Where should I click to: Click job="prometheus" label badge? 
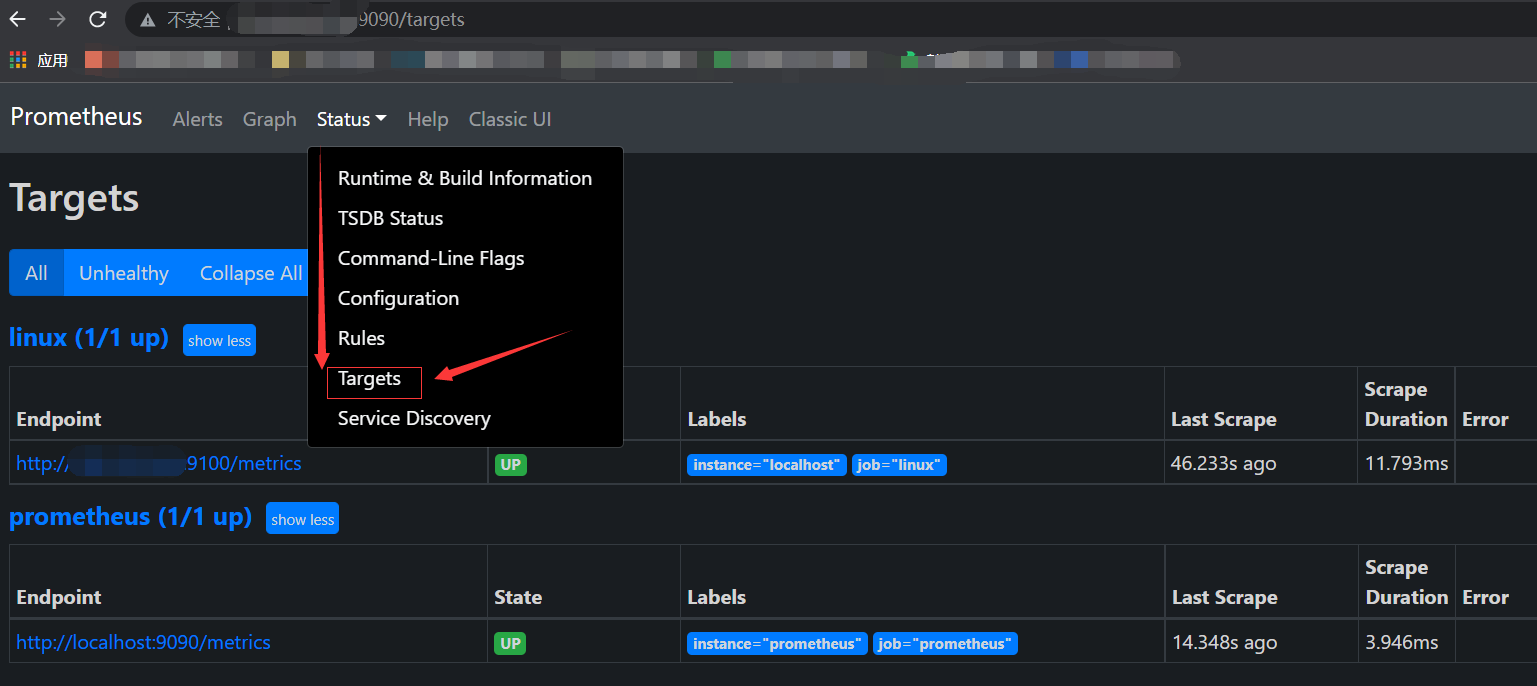coord(945,644)
